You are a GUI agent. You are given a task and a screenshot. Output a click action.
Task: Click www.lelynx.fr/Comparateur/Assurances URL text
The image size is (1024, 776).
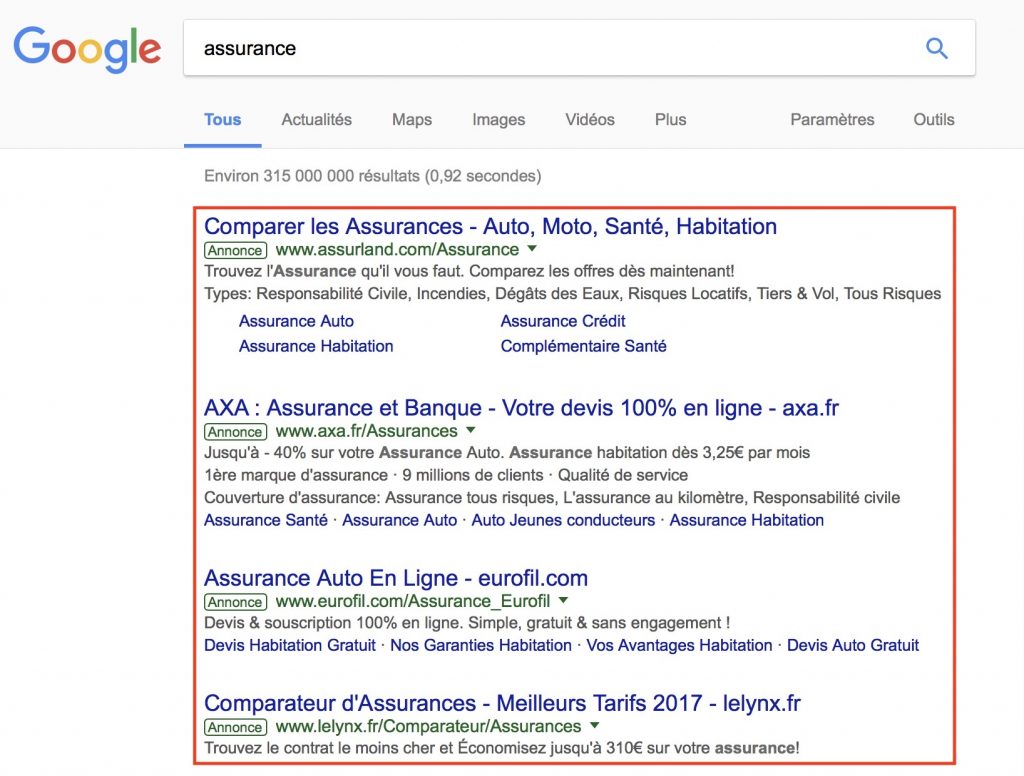pos(428,726)
